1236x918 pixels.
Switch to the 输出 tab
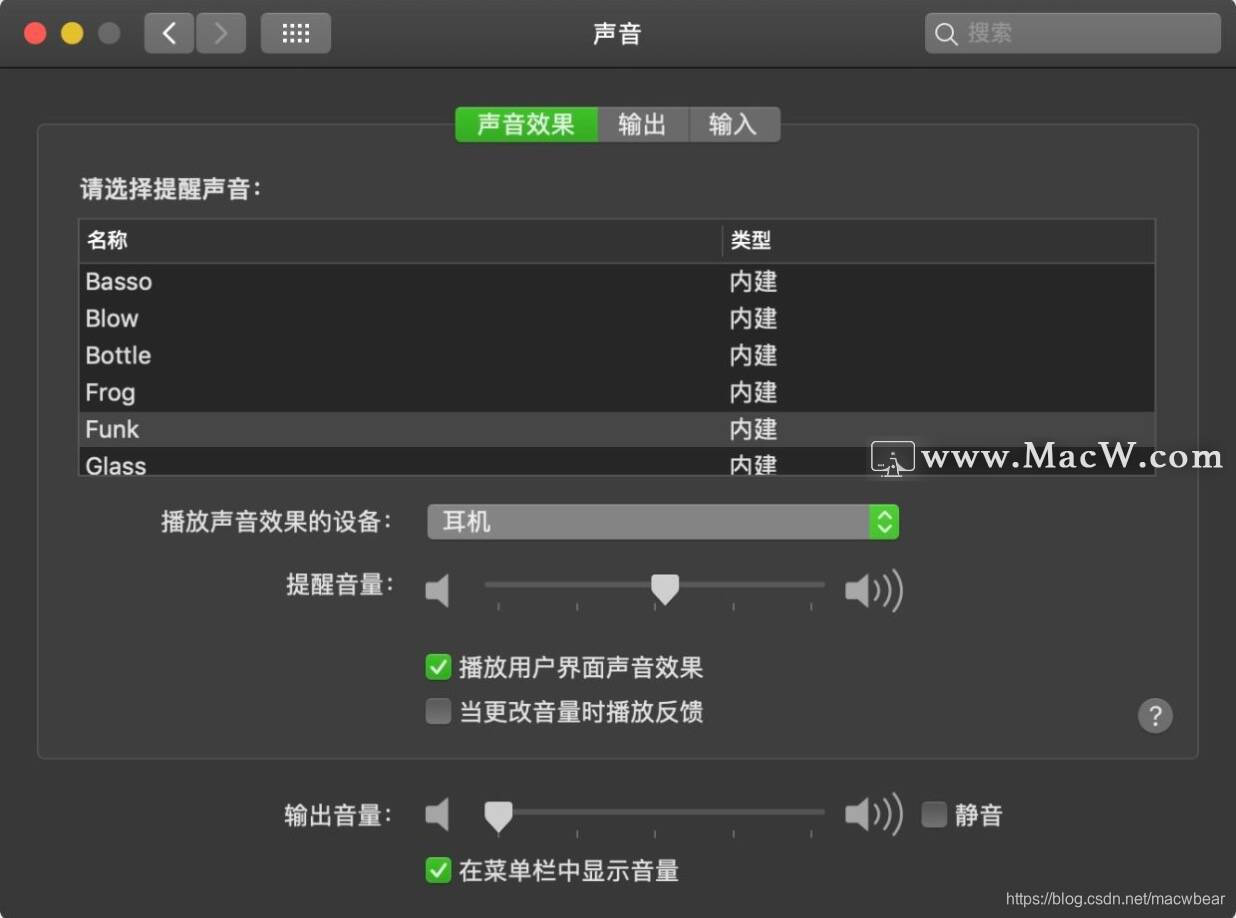click(x=643, y=124)
